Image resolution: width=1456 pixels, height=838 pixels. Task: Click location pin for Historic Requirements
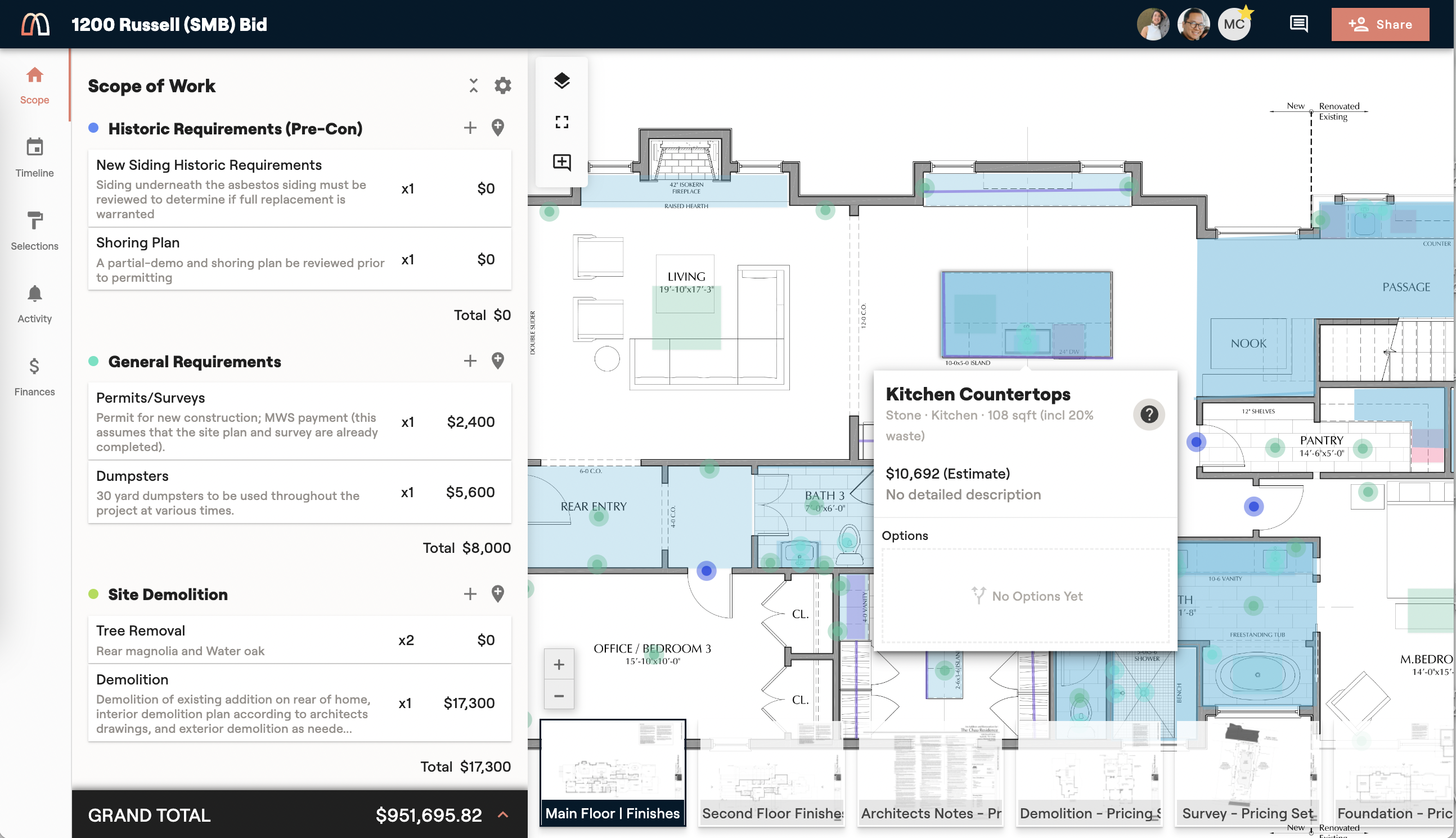point(498,128)
